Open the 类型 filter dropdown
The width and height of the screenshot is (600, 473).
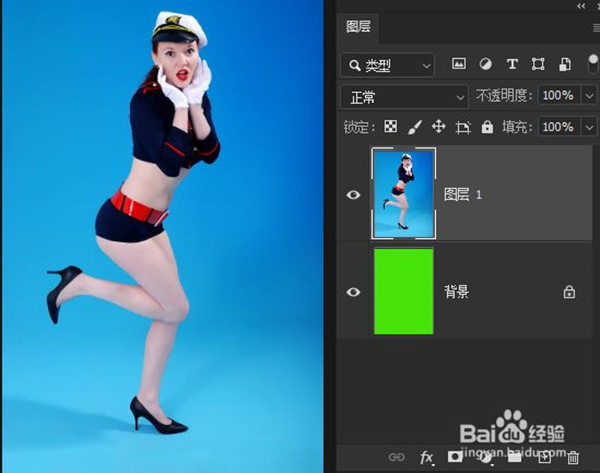[387, 65]
